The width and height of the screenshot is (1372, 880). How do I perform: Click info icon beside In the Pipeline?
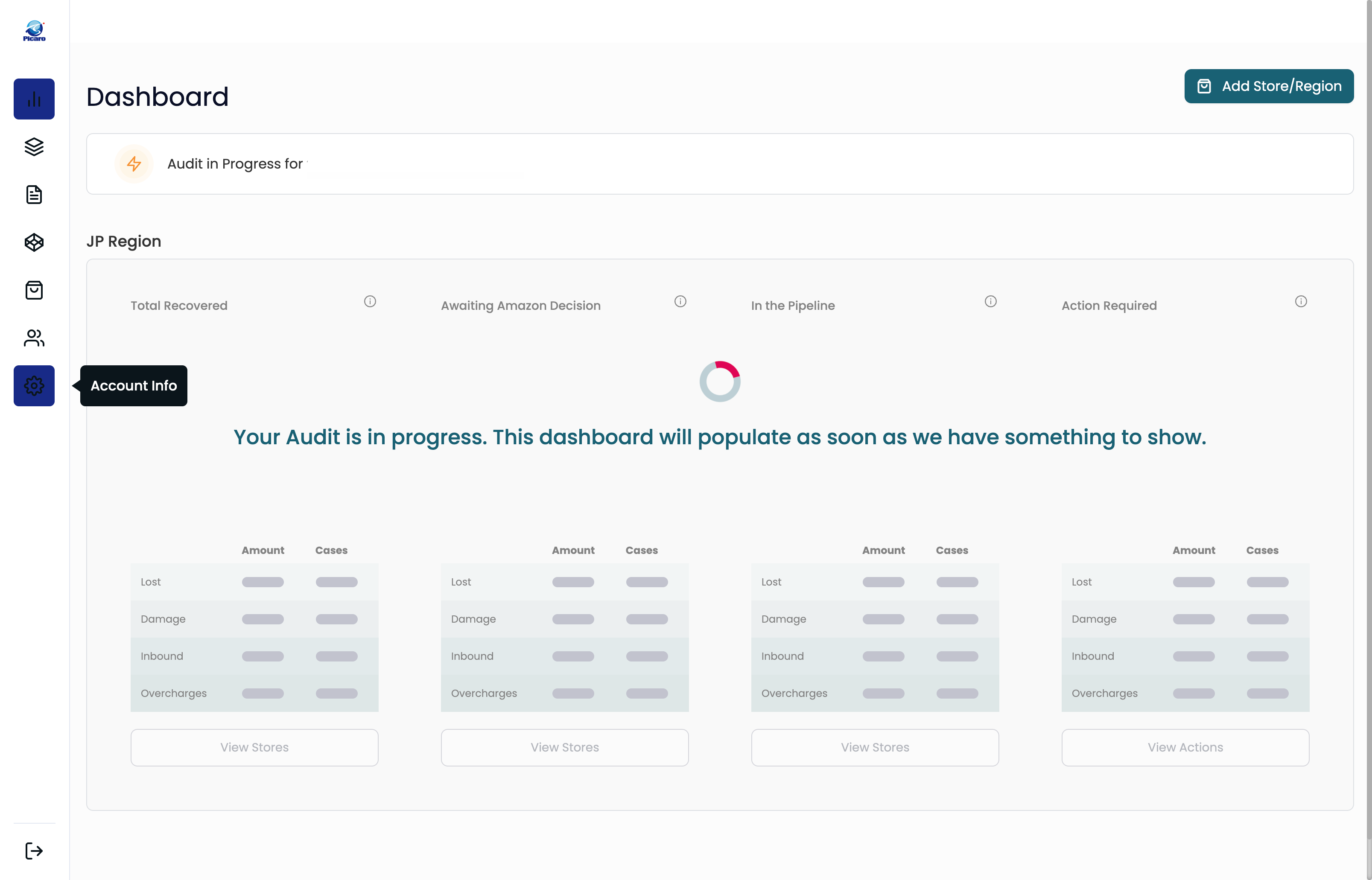[991, 301]
